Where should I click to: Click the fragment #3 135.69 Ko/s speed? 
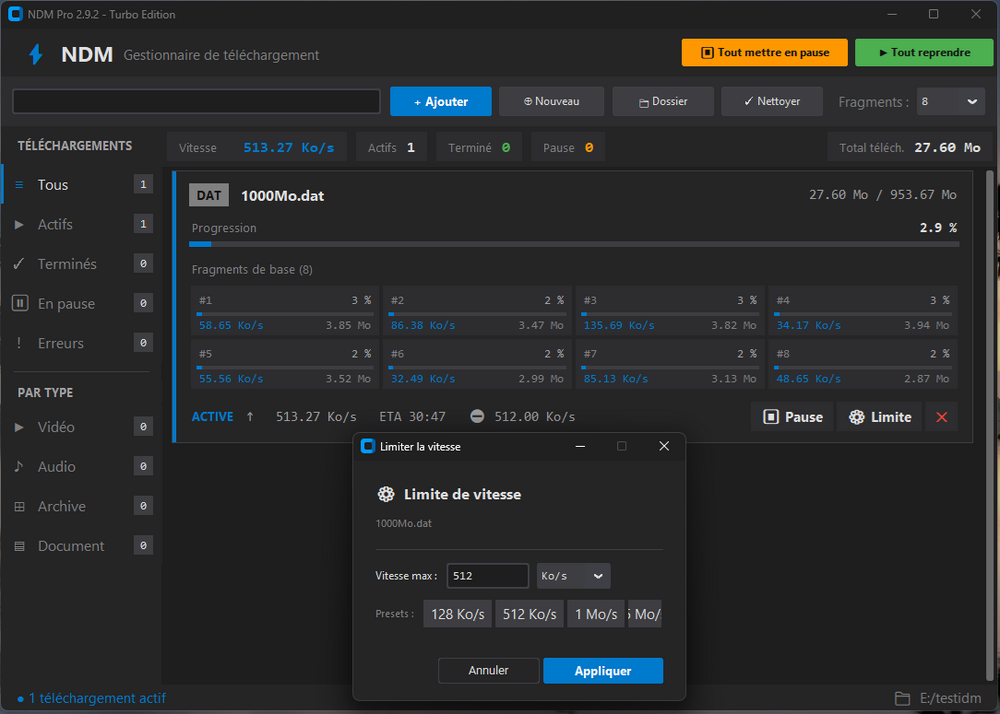point(619,325)
